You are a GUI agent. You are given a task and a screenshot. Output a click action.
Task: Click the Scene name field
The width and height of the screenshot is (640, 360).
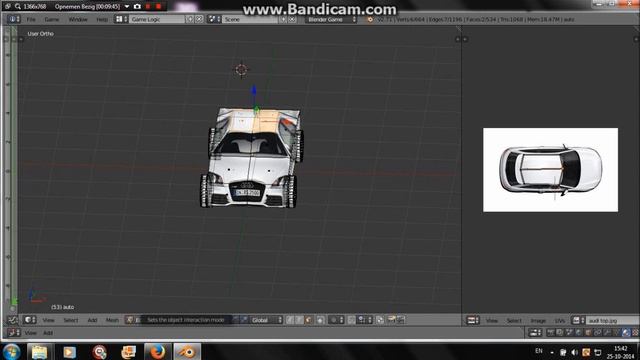click(x=250, y=19)
